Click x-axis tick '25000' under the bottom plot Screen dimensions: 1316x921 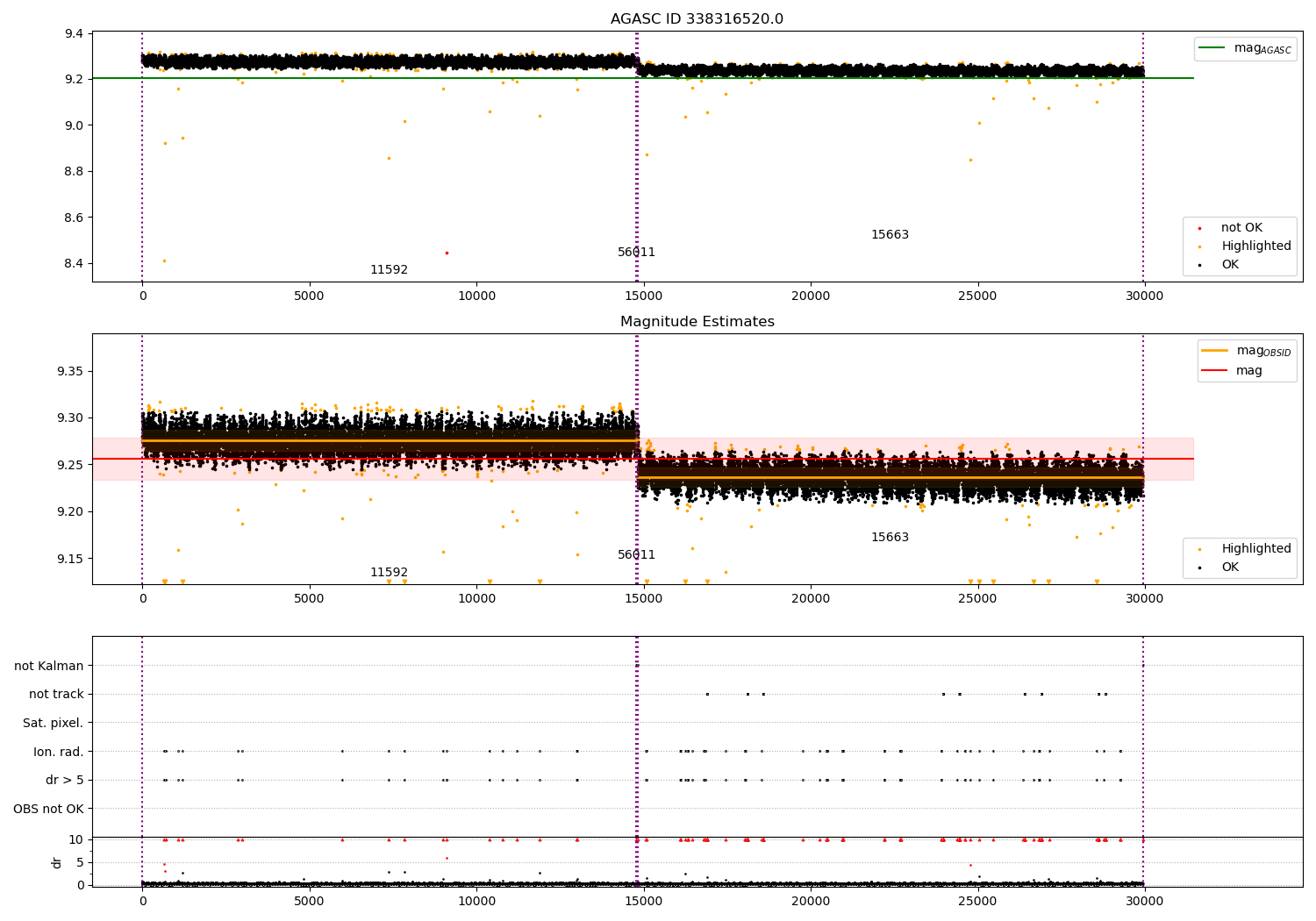pos(977,902)
